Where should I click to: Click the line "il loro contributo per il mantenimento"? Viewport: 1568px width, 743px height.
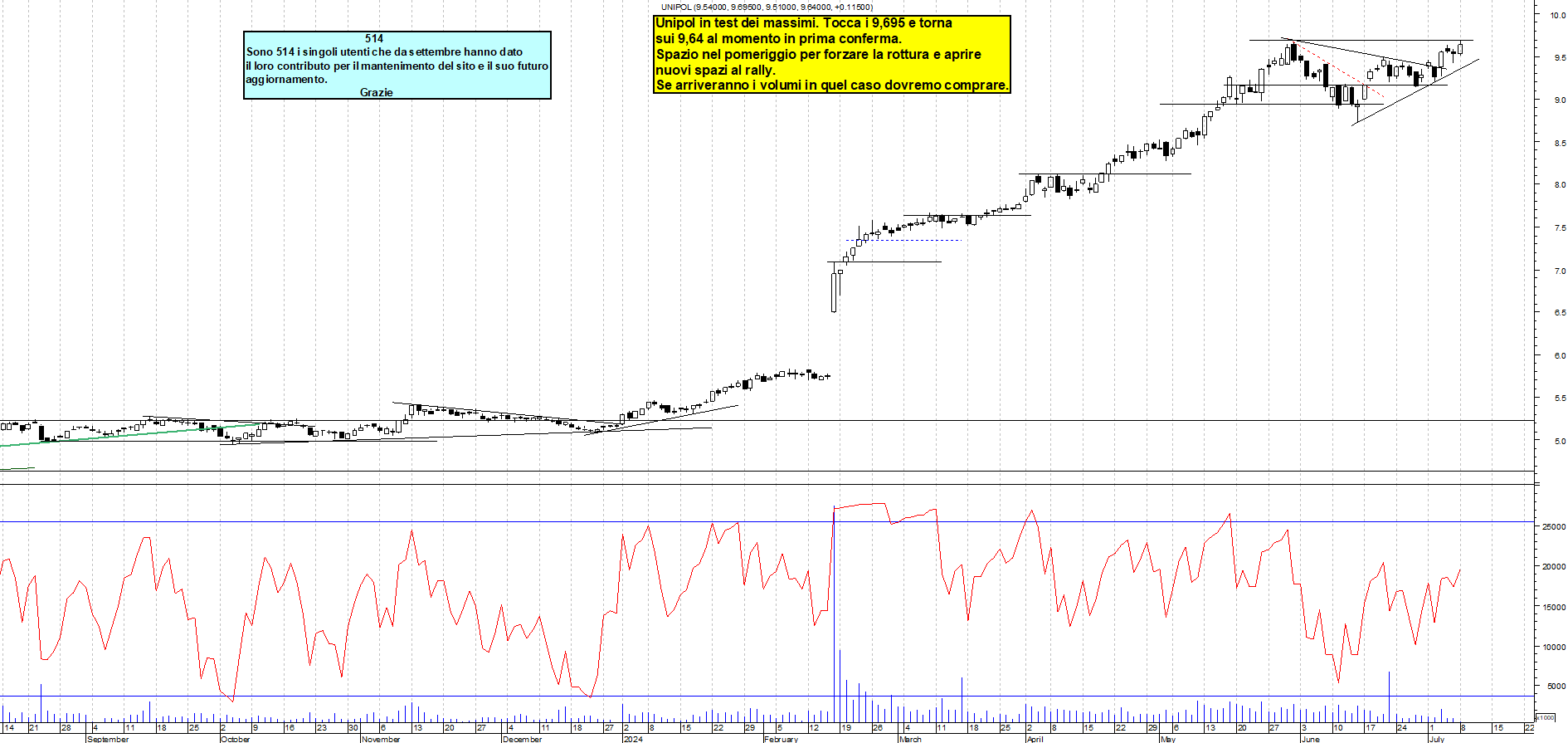(x=397, y=66)
